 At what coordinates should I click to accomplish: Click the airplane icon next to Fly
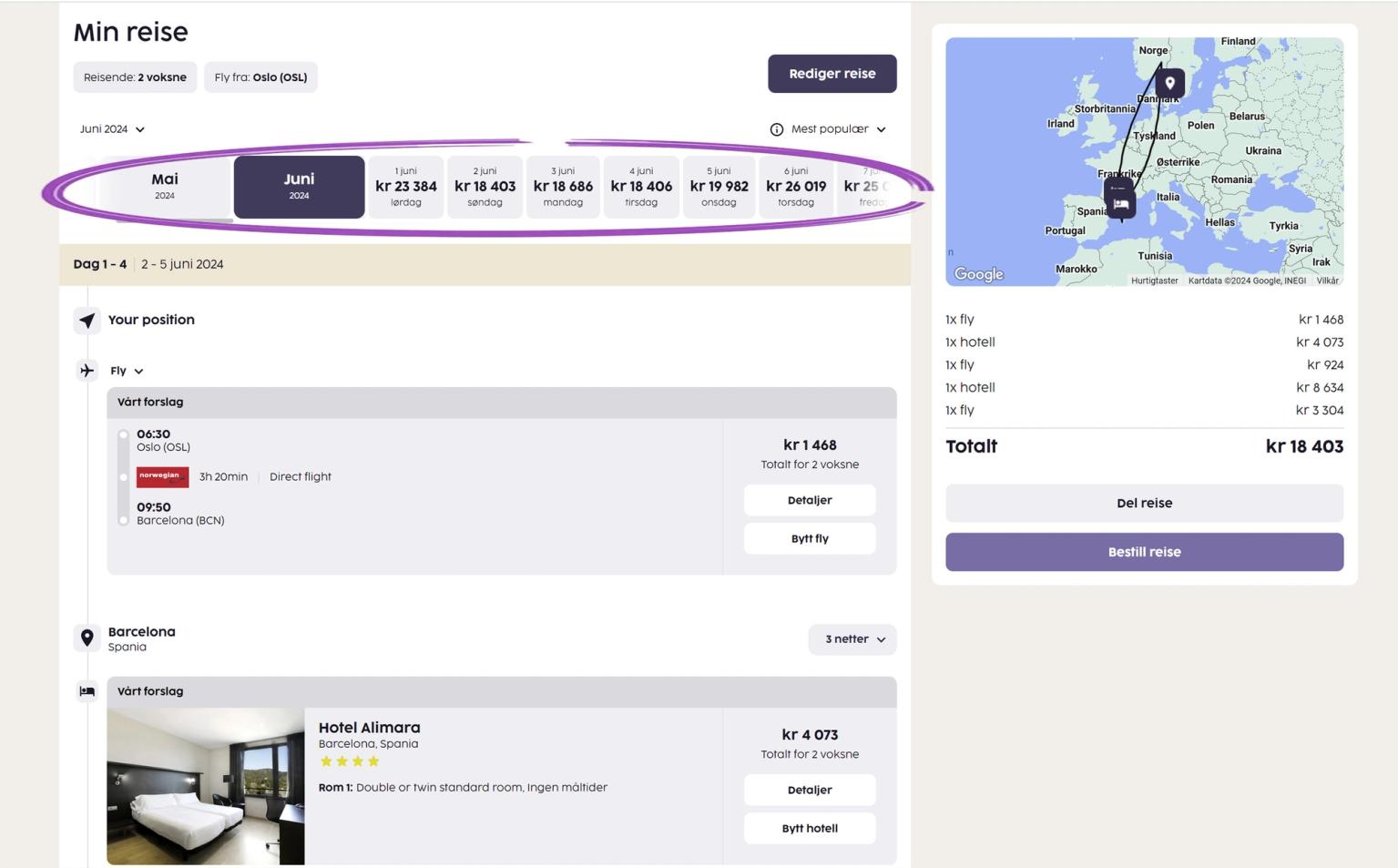pyautogui.click(x=87, y=371)
